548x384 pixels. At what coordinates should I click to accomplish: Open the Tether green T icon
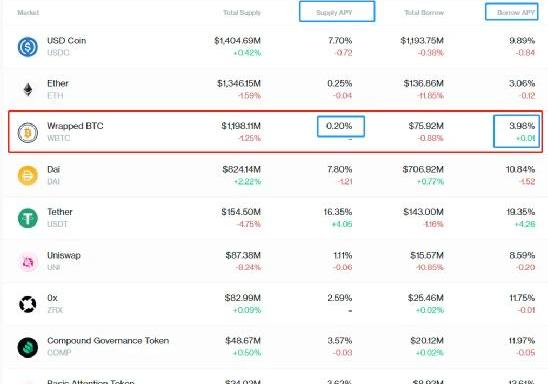[x=28, y=218]
